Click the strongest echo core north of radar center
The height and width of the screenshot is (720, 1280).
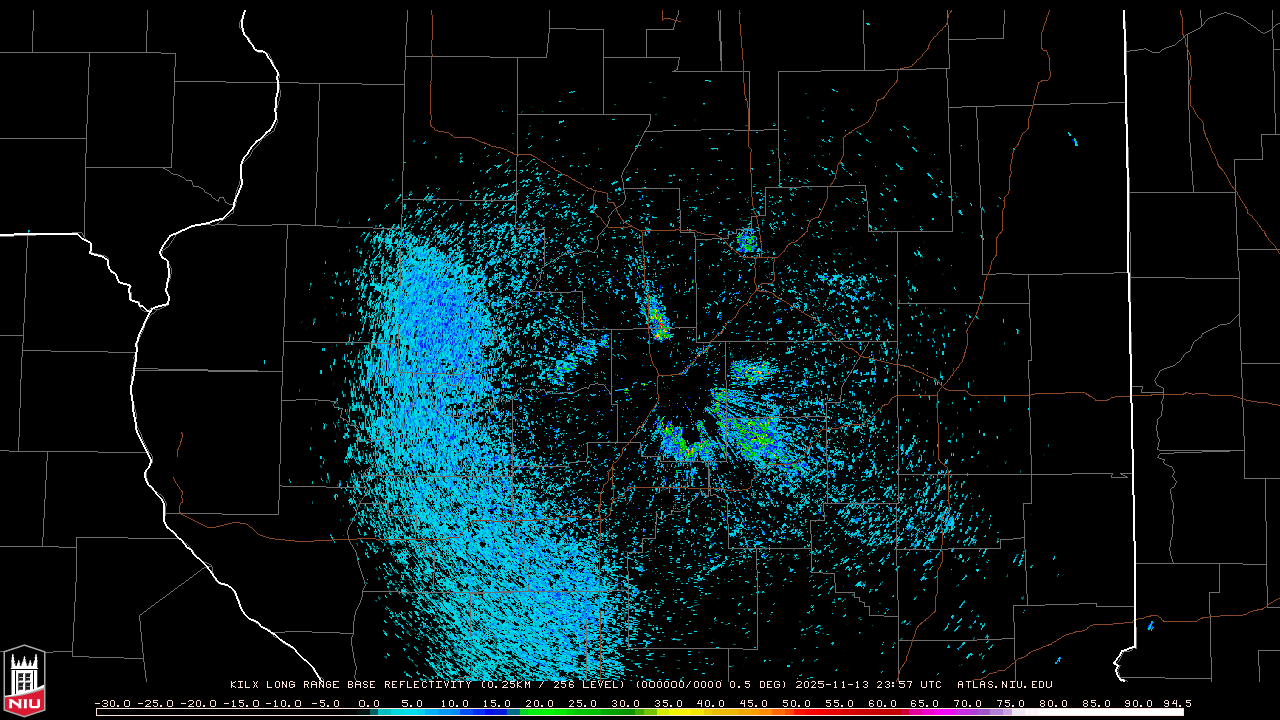coord(657,322)
